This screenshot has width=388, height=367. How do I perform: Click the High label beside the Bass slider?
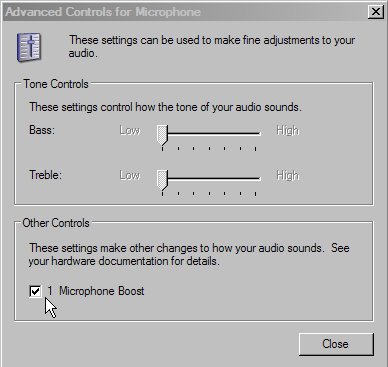[x=288, y=131]
